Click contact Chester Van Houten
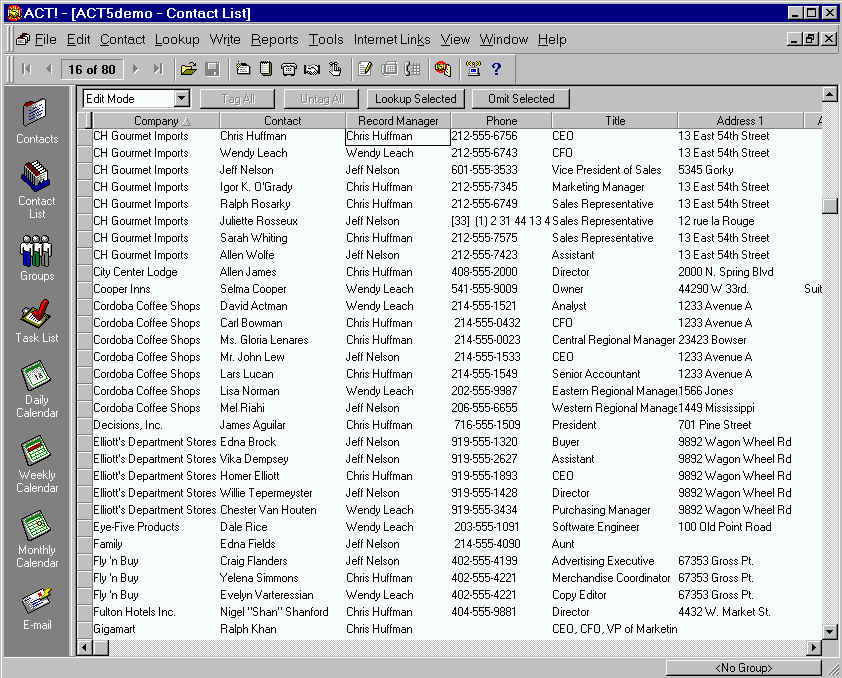The width and height of the screenshot is (842, 678). 268,510
